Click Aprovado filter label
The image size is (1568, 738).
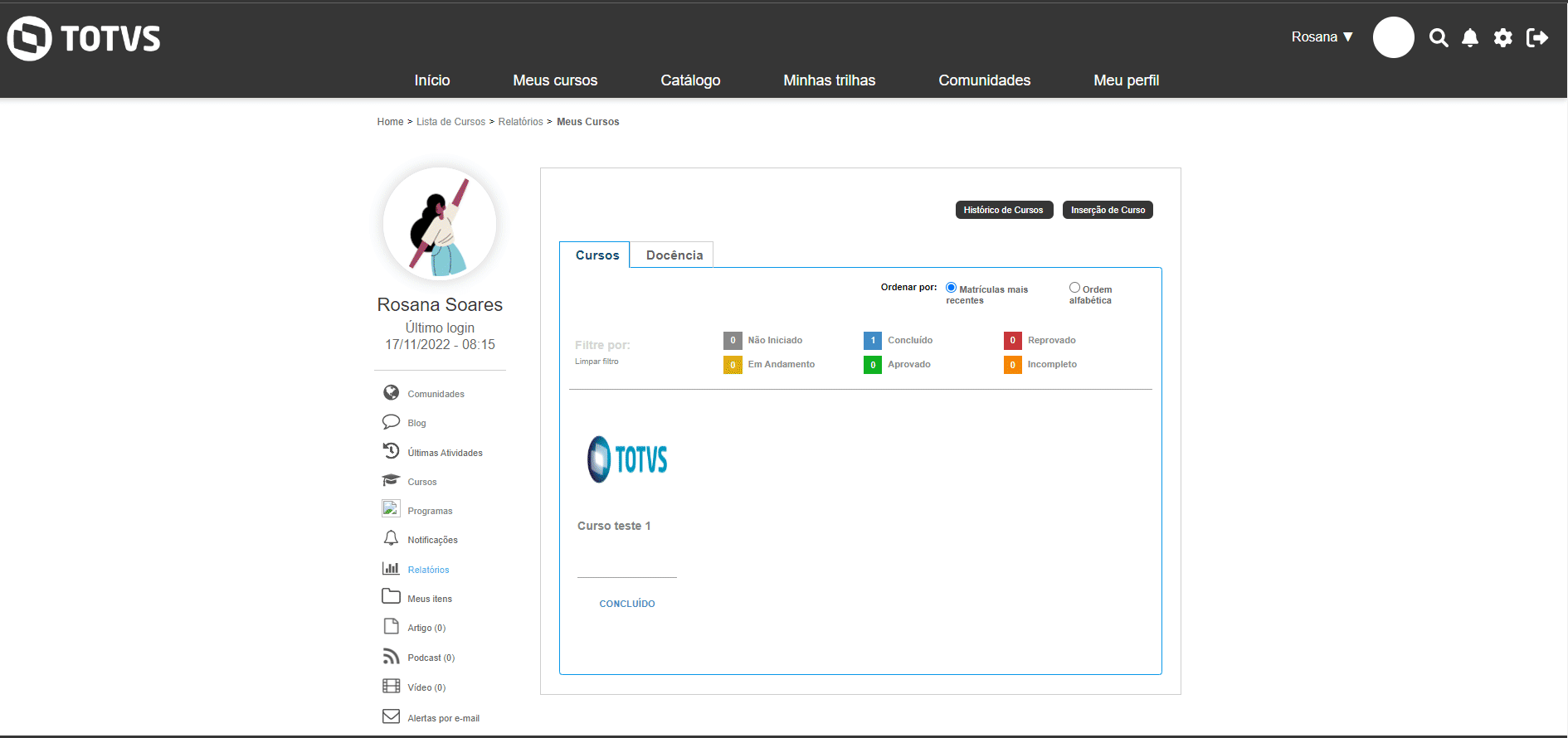pyautogui.click(x=909, y=365)
